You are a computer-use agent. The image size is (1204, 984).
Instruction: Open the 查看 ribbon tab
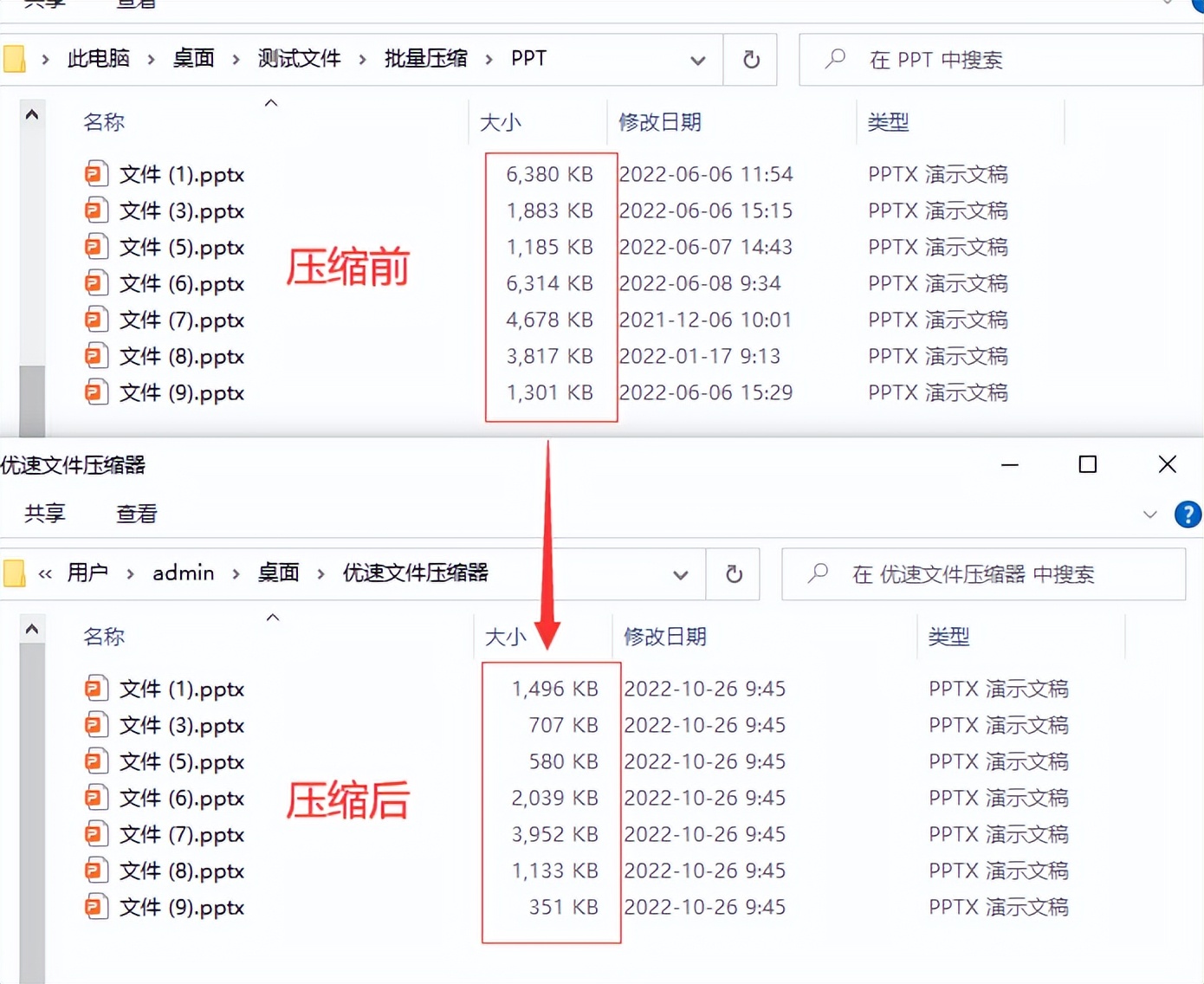coord(136,514)
